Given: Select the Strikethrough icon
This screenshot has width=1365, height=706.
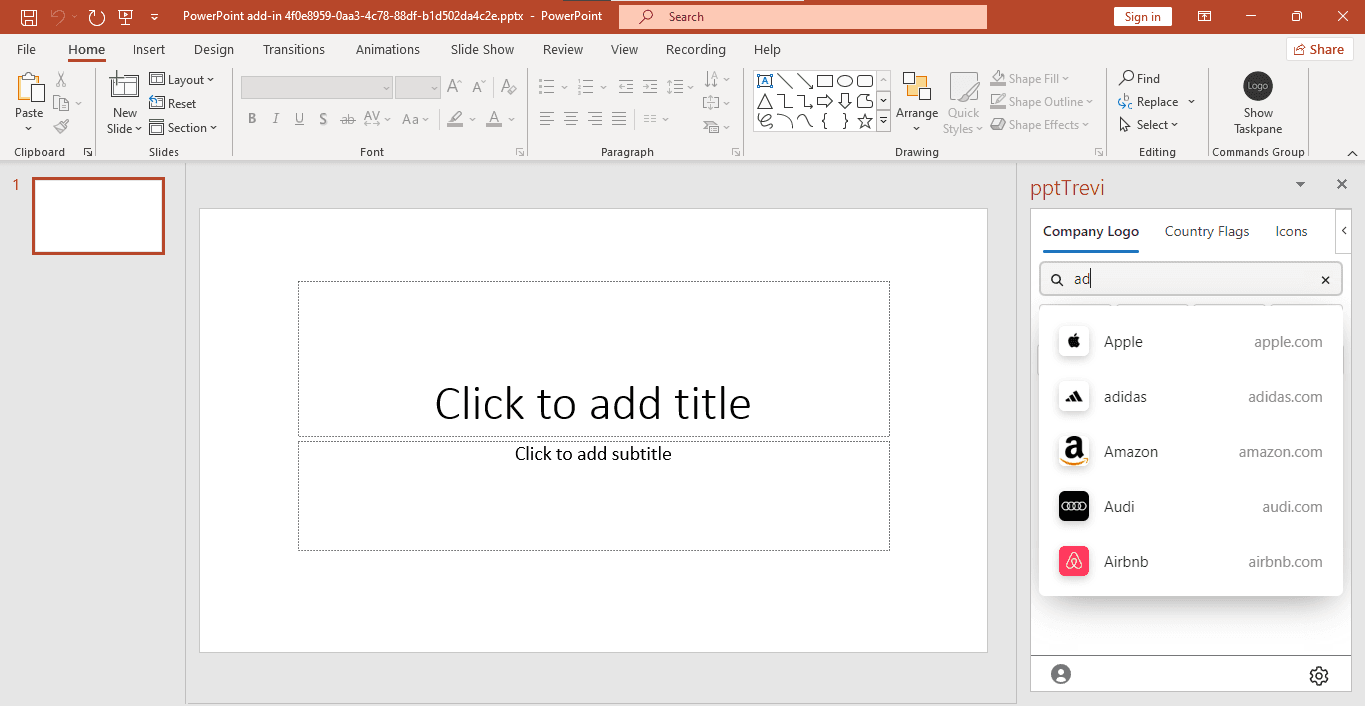Looking at the screenshot, I should 347,119.
